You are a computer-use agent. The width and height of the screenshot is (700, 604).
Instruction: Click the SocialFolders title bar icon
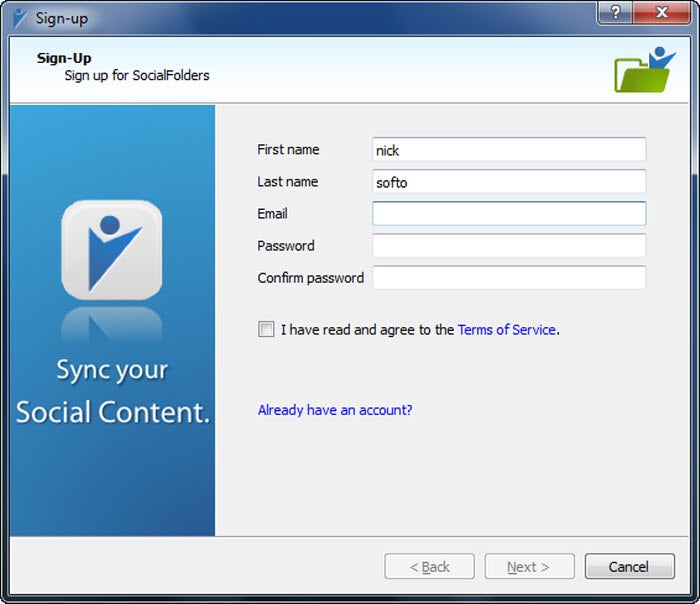pyautogui.click(x=20, y=18)
